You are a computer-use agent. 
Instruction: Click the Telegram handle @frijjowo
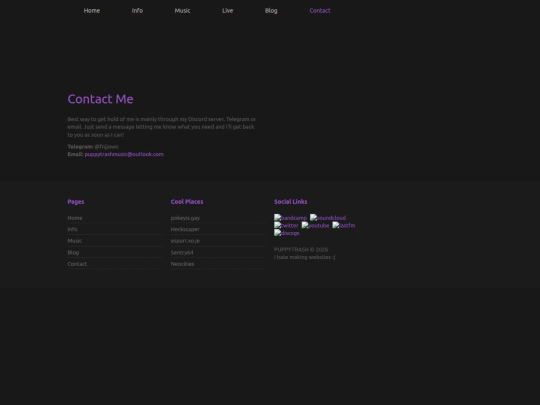pos(106,147)
